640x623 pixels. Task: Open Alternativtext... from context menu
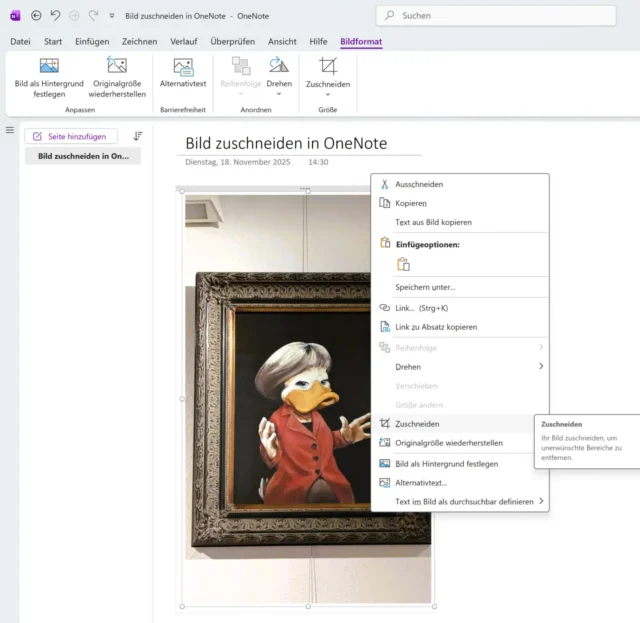tap(460, 483)
